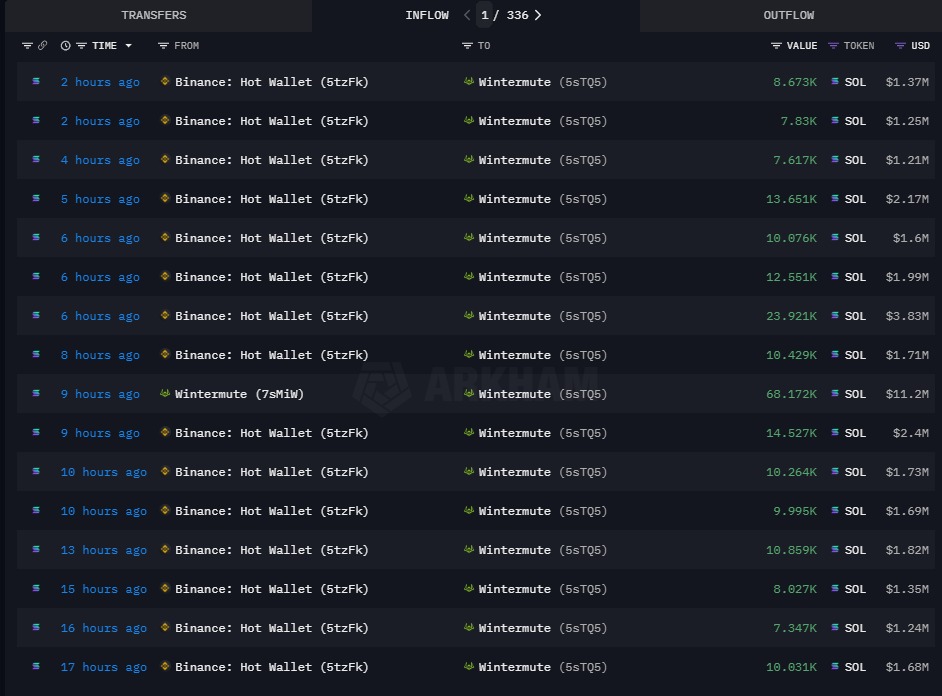Go to the previous page of inflow transfers

pos(466,15)
